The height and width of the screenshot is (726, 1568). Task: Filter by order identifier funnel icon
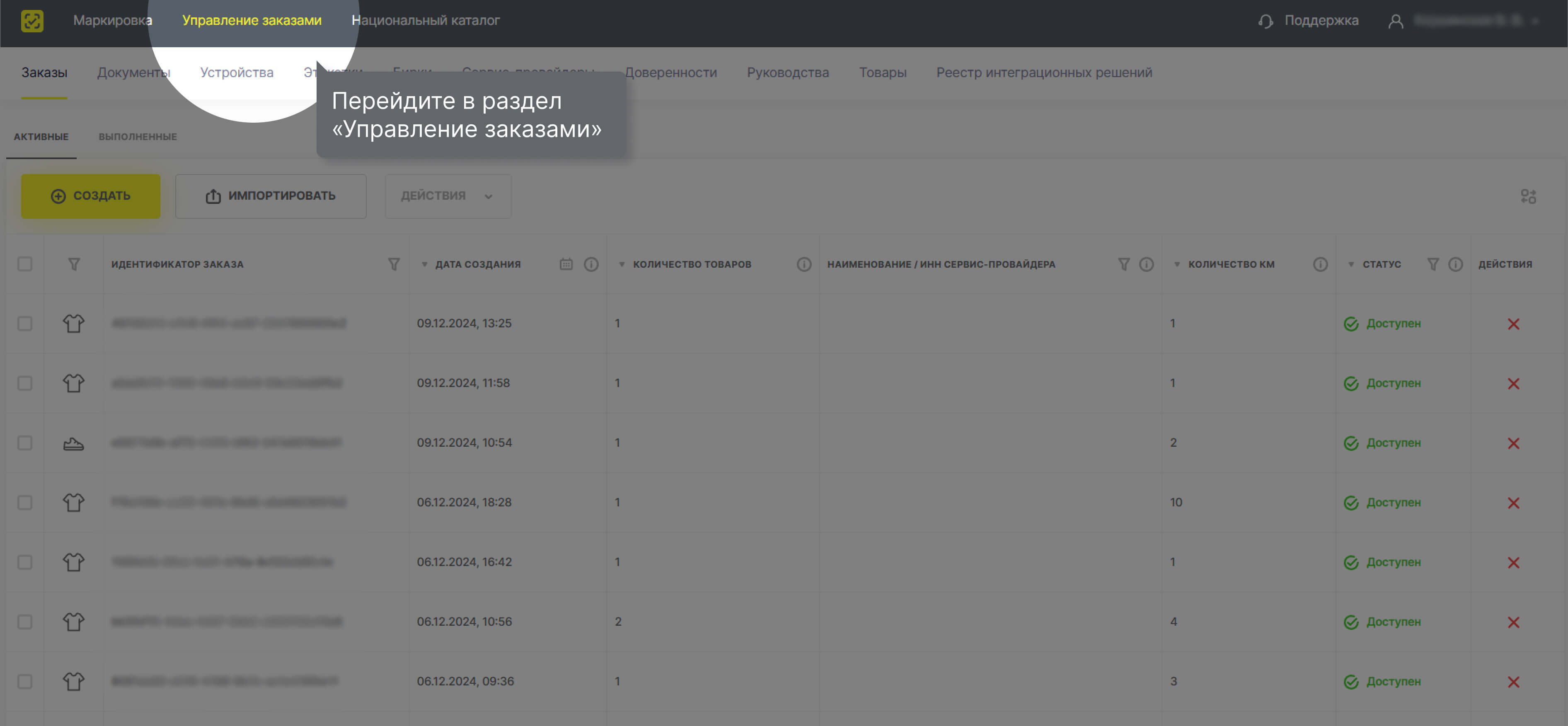point(394,264)
